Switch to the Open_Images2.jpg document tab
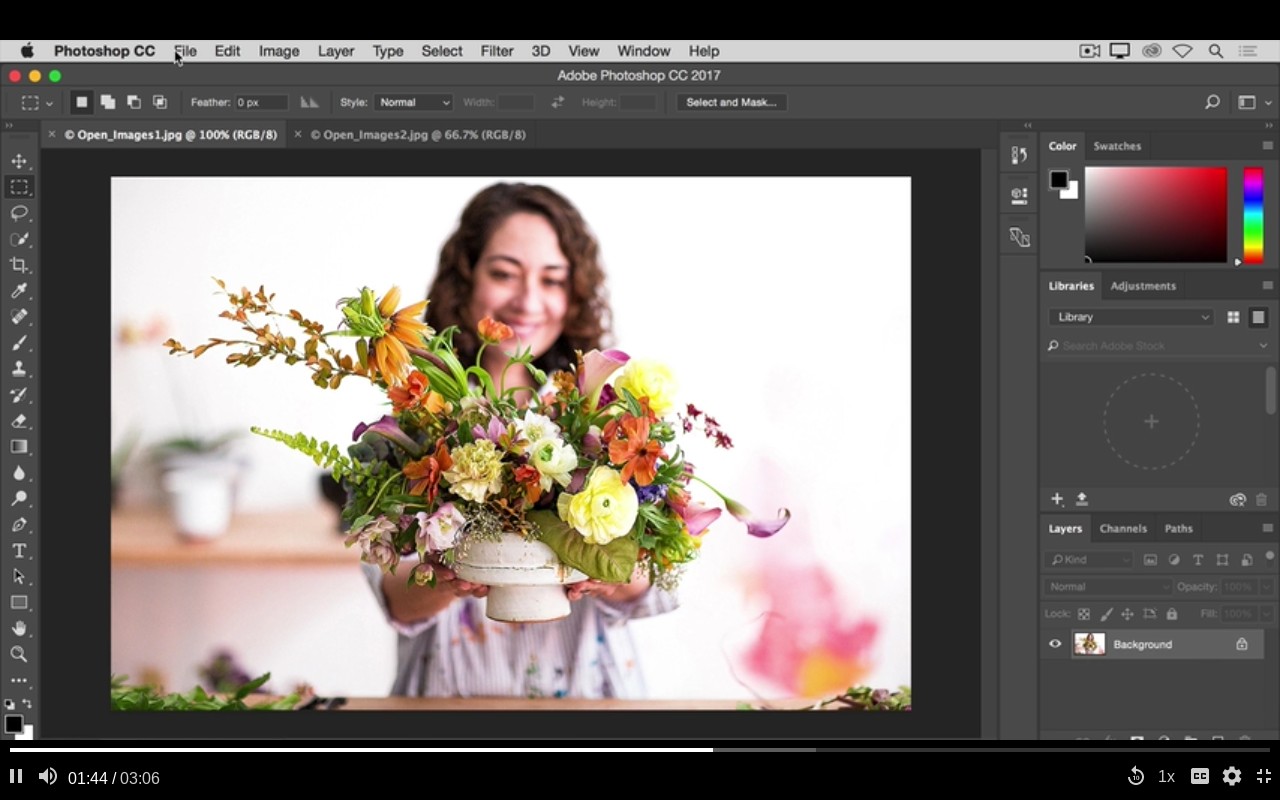The image size is (1280, 800). 420,134
